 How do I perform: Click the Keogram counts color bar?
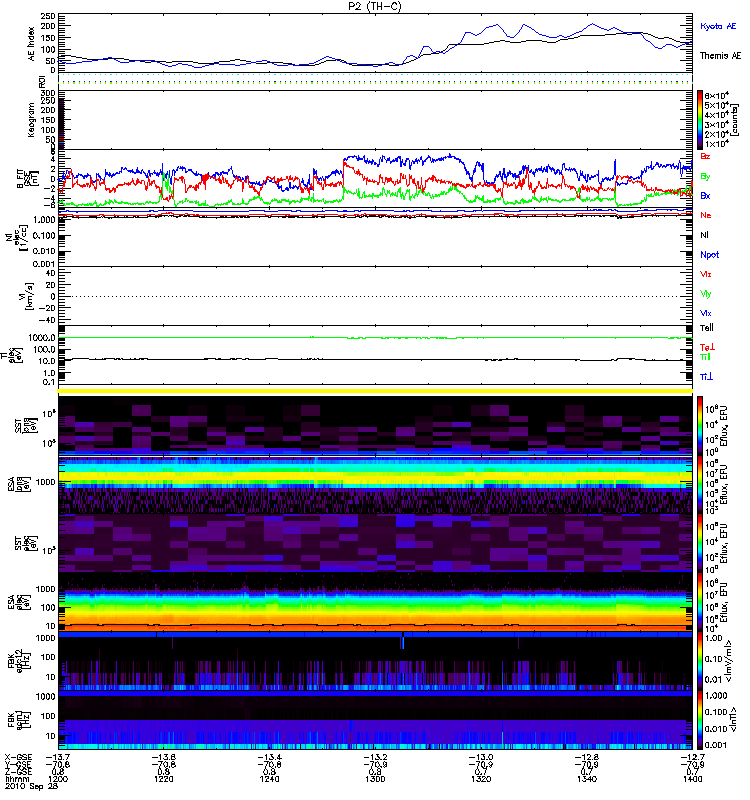click(700, 120)
